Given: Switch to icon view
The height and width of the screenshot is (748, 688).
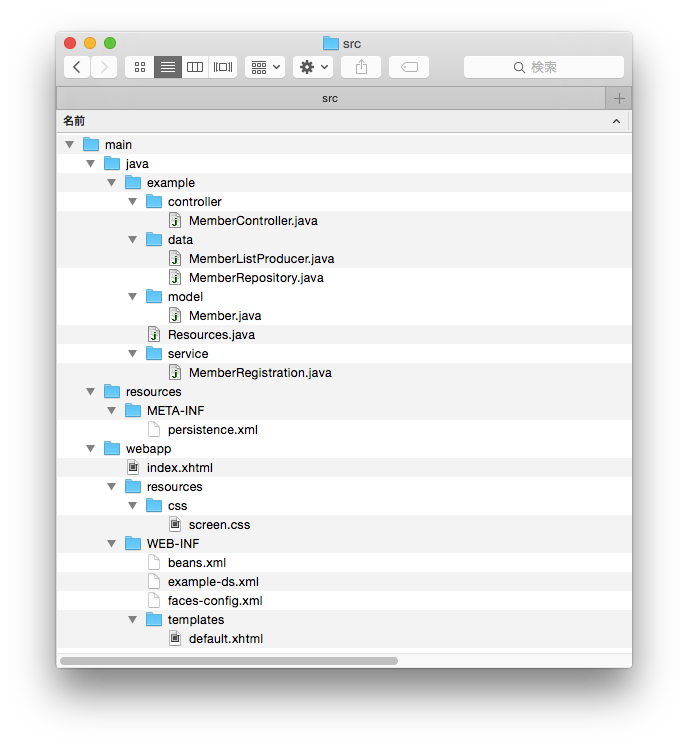Looking at the screenshot, I should click(x=140, y=67).
